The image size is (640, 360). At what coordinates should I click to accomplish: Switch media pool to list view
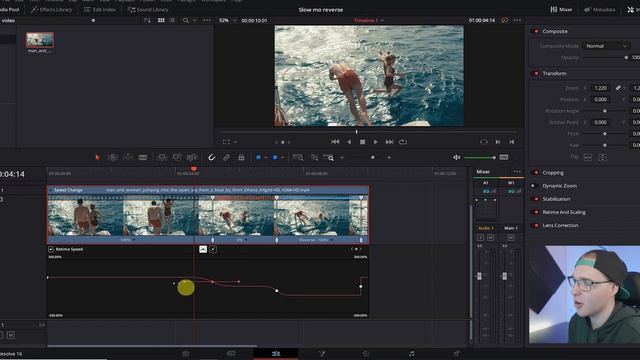tap(172, 20)
